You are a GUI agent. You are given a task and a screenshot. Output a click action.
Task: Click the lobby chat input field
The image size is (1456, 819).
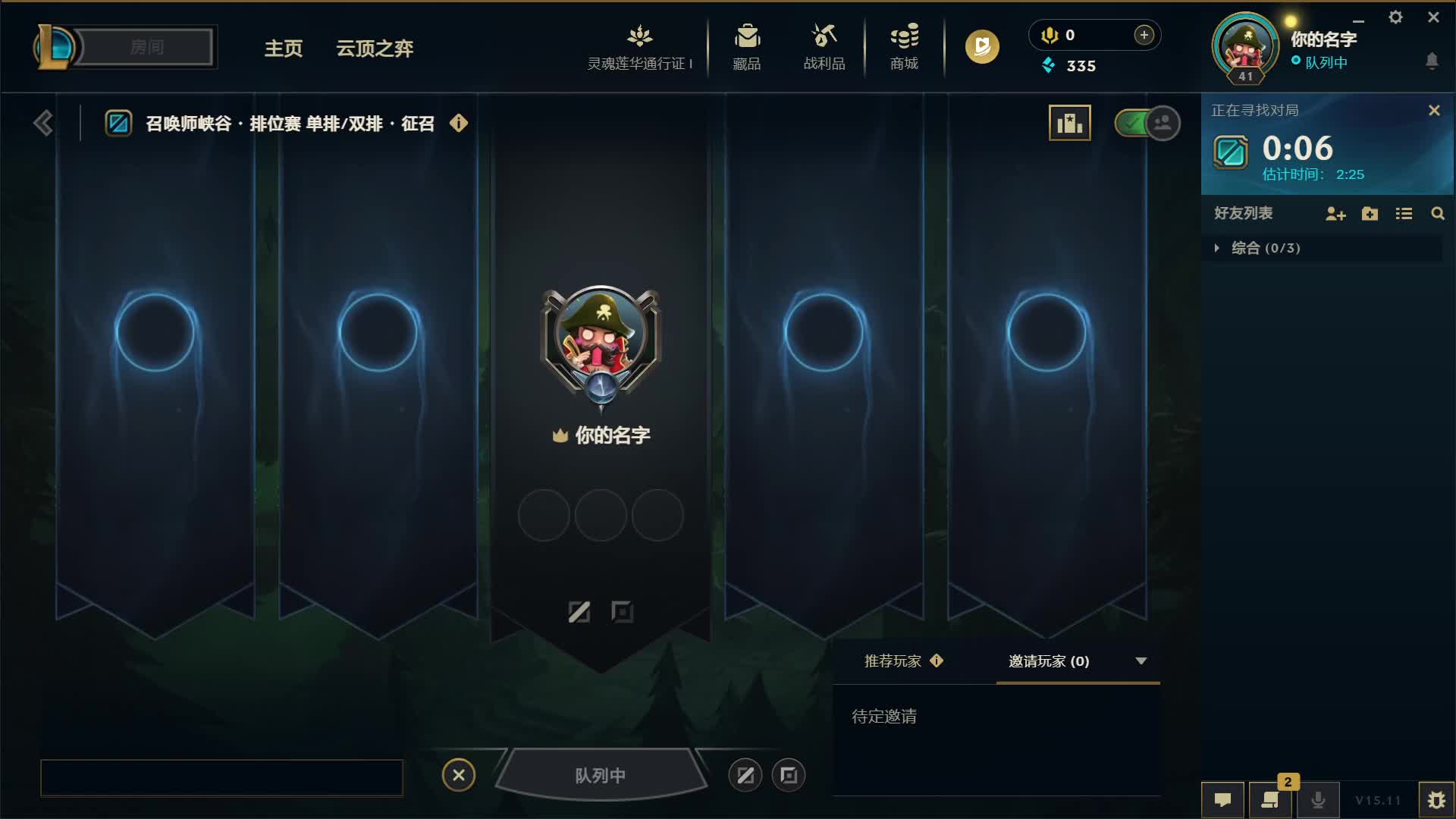tap(221, 778)
